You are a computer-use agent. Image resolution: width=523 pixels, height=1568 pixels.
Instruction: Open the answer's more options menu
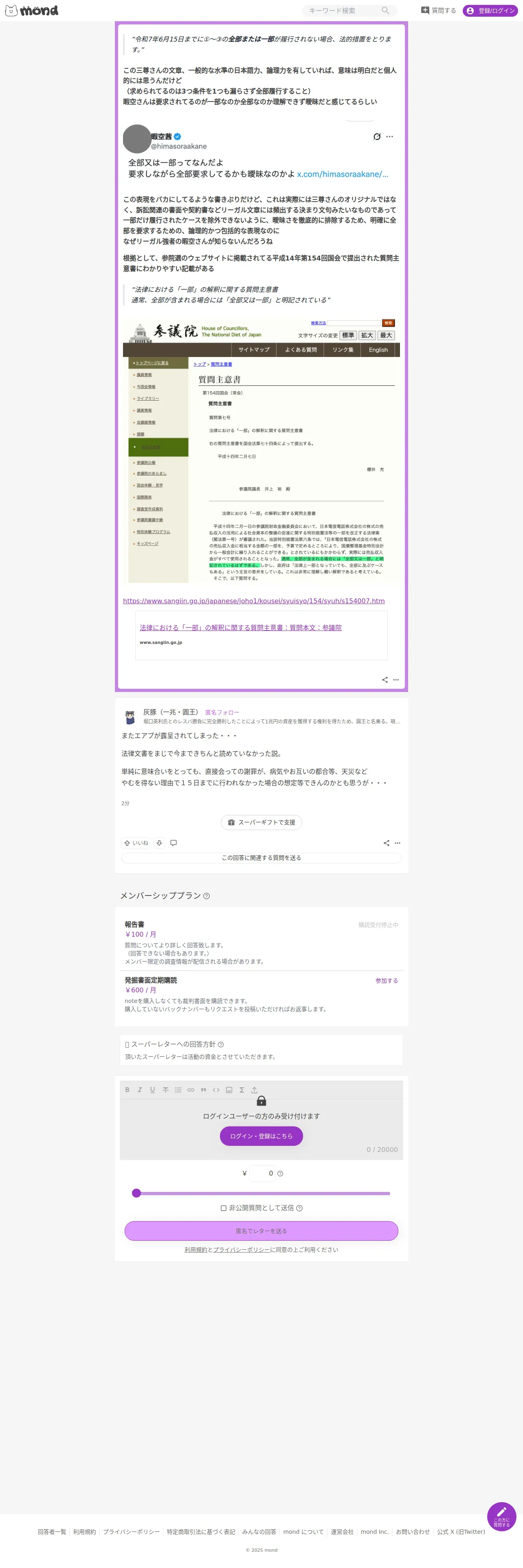(x=398, y=843)
